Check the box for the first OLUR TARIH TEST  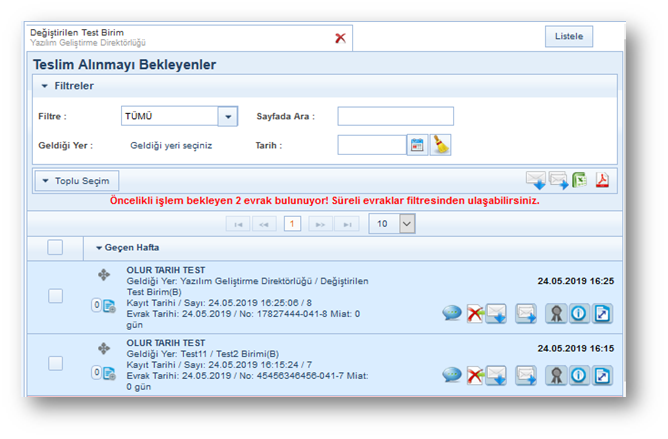(x=55, y=295)
